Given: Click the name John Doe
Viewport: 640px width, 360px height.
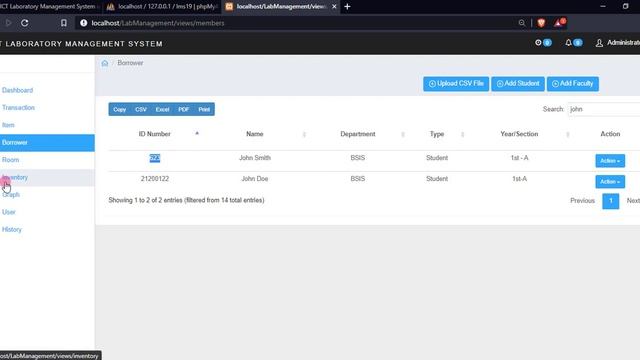Looking at the screenshot, I should point(255,179).
